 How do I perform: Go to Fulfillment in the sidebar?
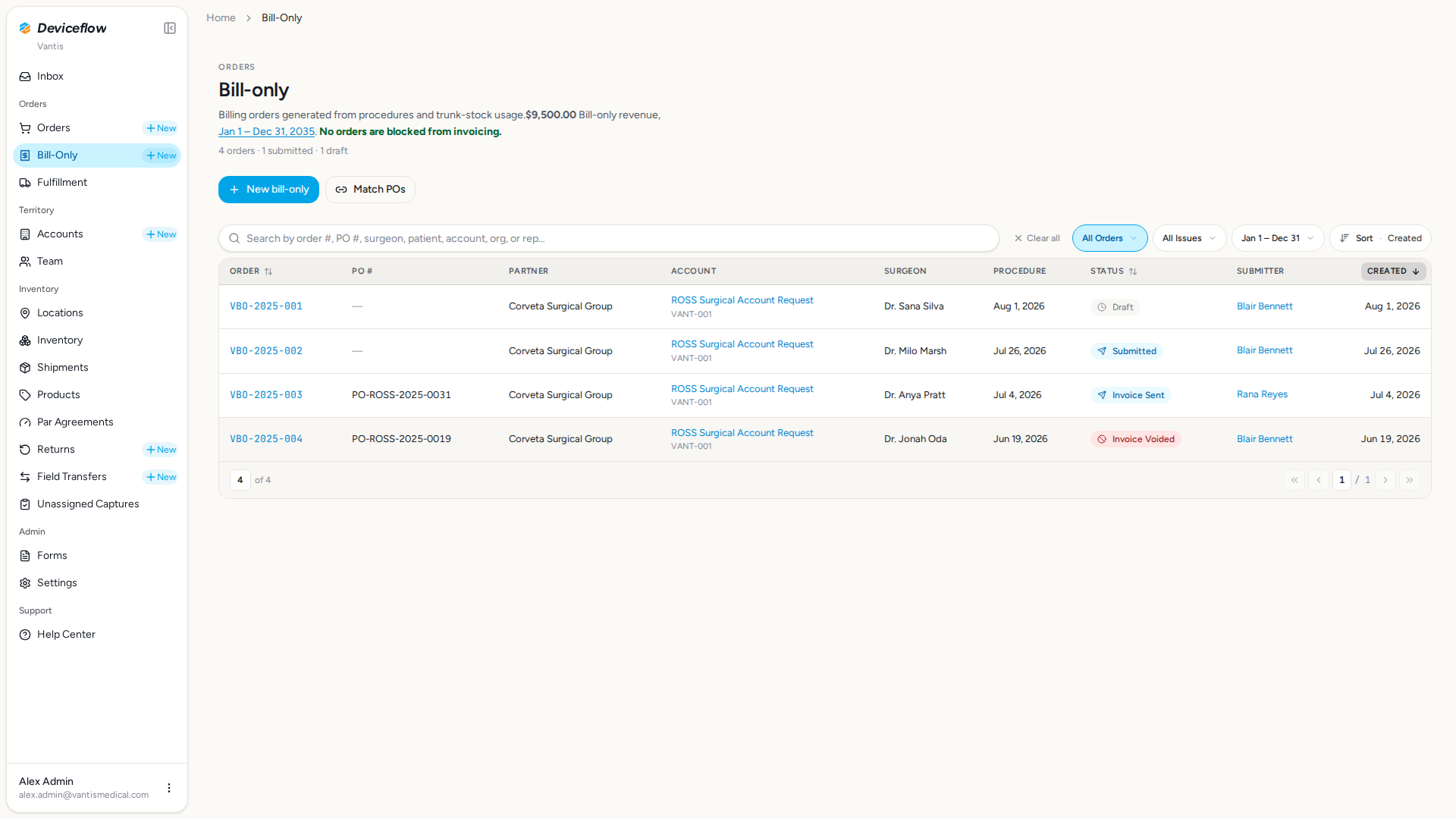pos(97,183)
